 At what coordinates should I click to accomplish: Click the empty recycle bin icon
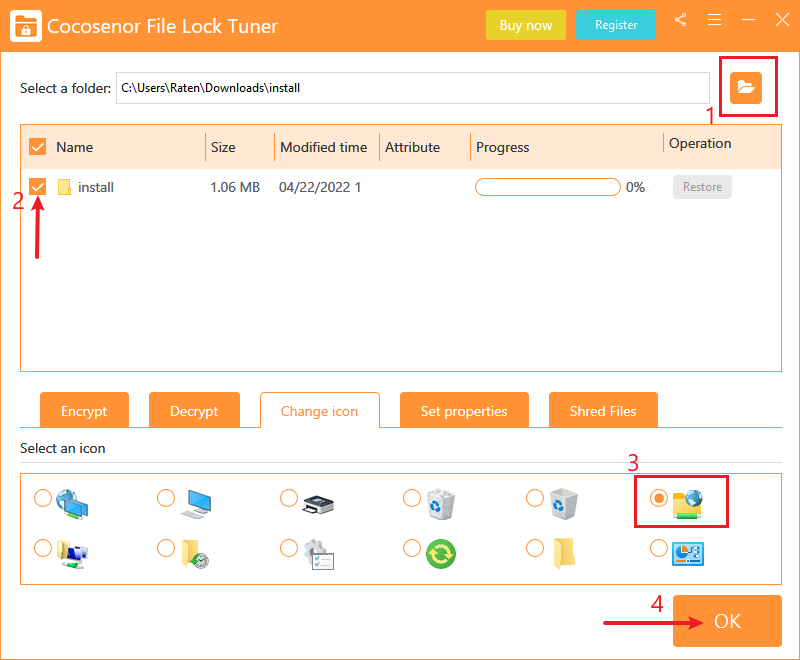pos(564,504)
